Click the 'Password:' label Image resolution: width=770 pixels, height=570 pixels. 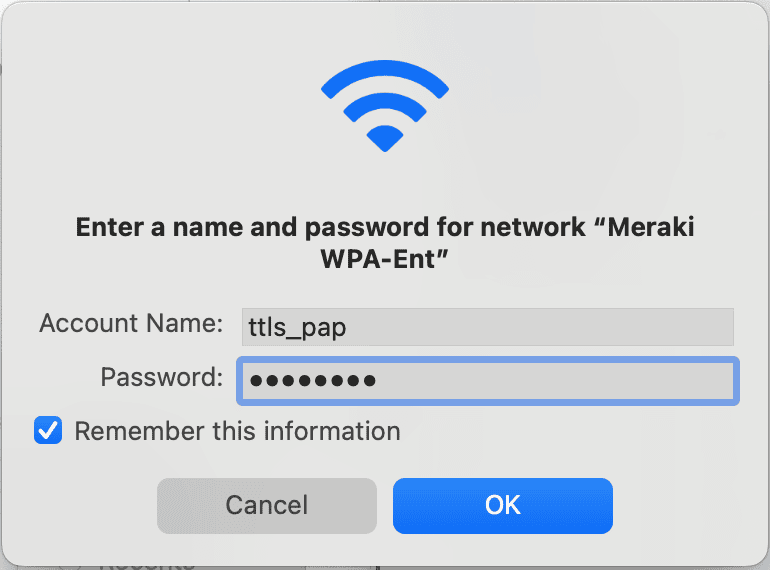162,378
